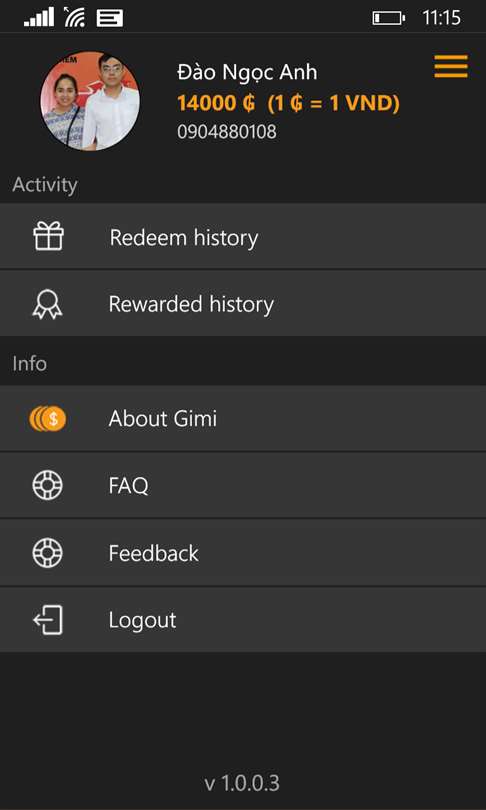Click the Logout door arrow icon
486x810 pixels.
[48, 619]
